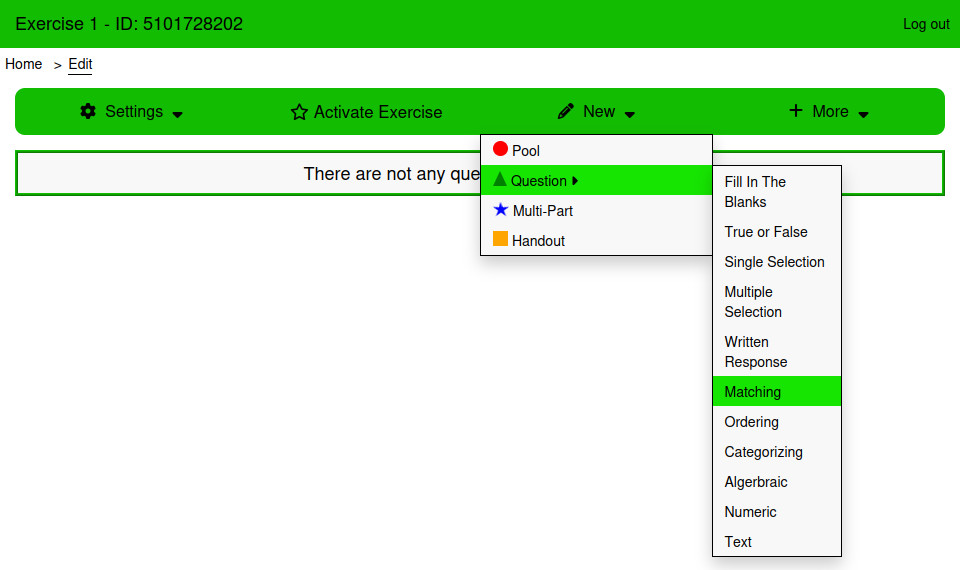
Task: Click the Activate Exercise star icon
Action: click(299, 112)
